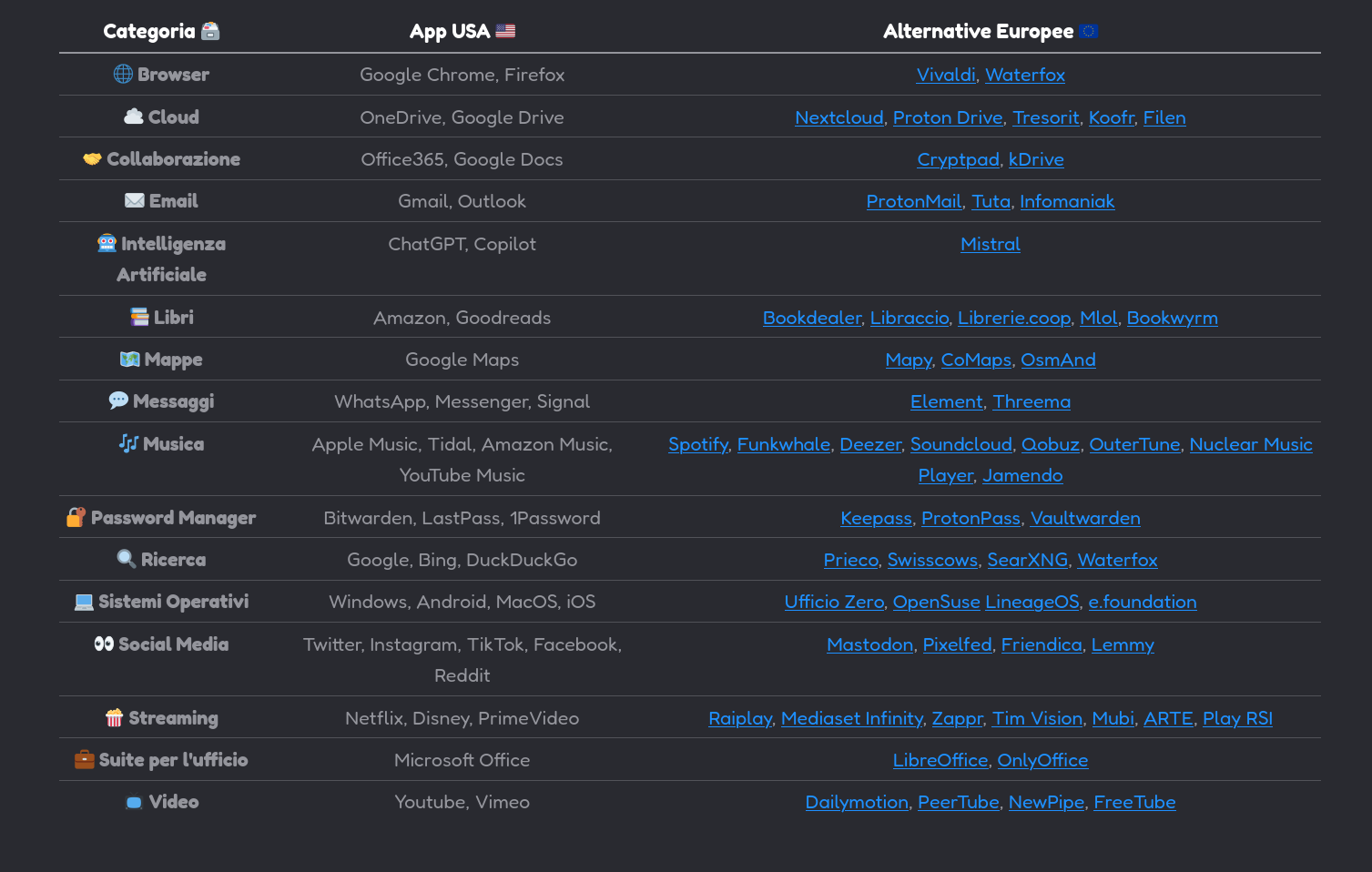Open the Jamendo link
Viewport: 1372px width, 872px height.
[x=1022, y=475]
